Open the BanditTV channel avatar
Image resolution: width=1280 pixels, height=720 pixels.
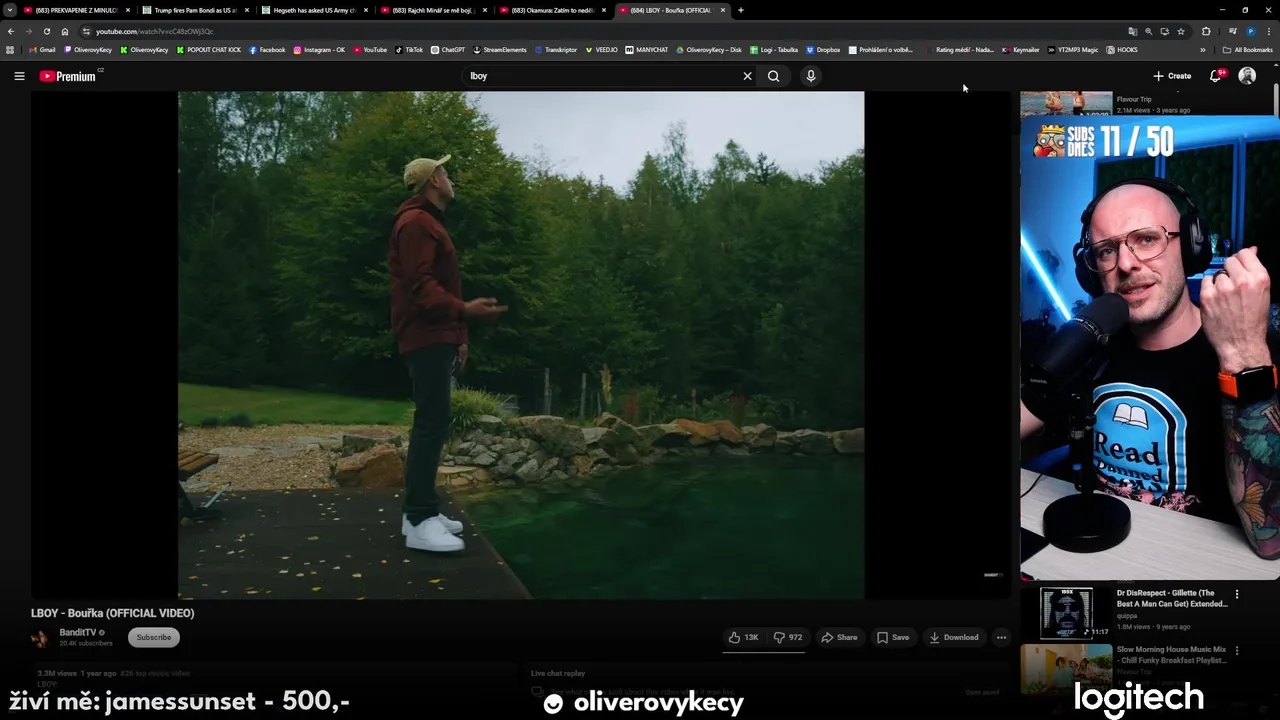click(x=40, y=638)
